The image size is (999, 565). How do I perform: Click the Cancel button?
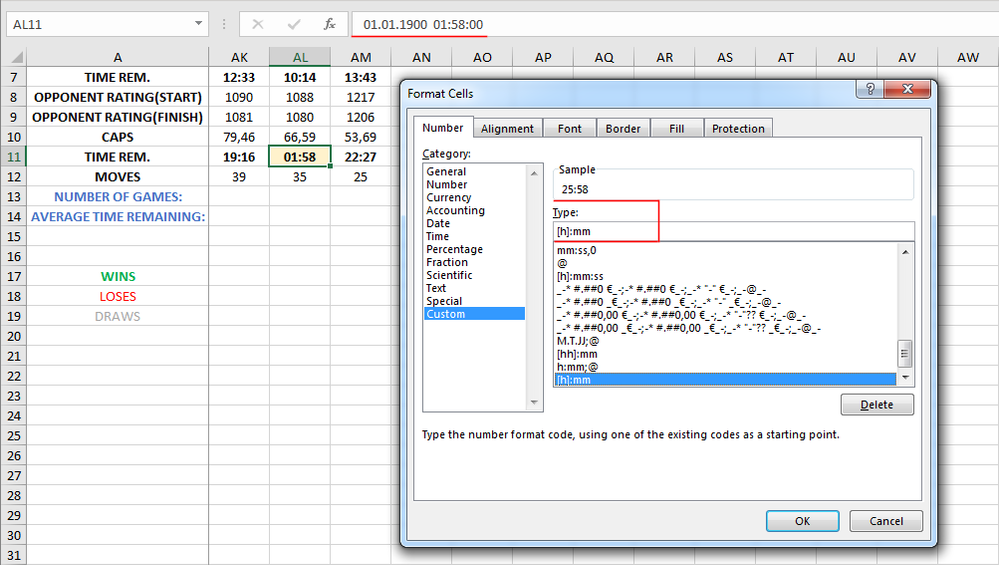point(886,520)
